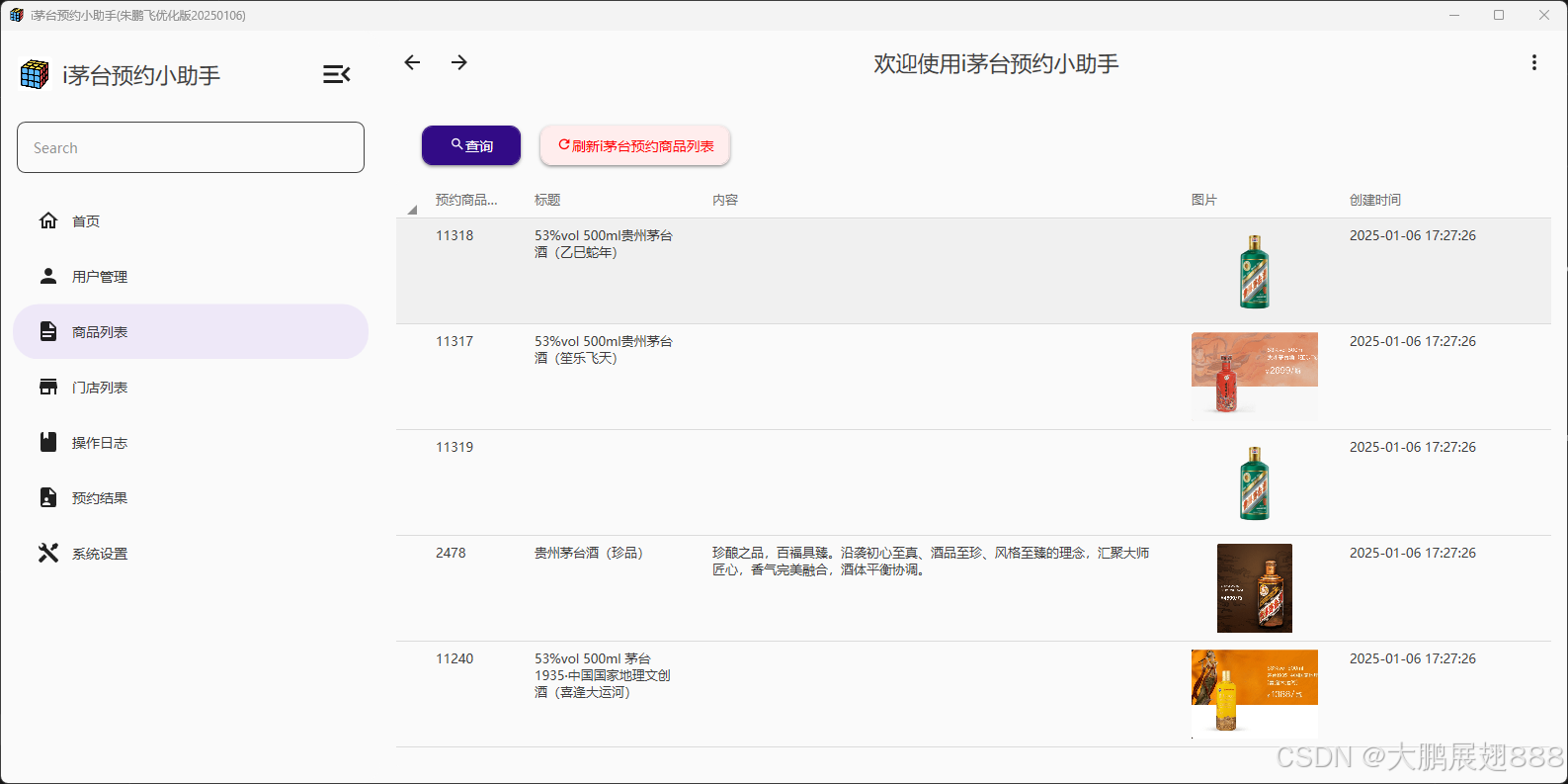Click creation time in row 2478
The height and width of the screenshot is (784, 1568).
[x=1413, y=553]
